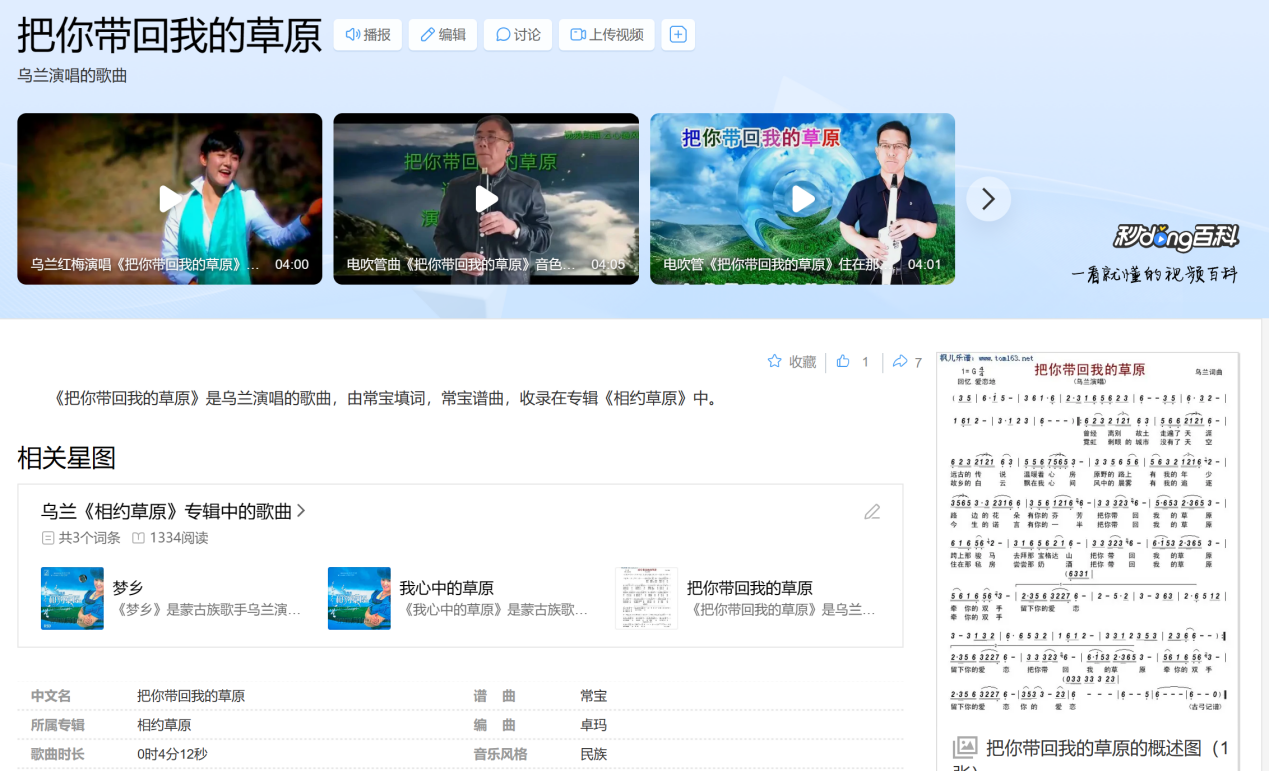The height and width of the screenshot is (771, 1269).
Task: Open the sheet music overview image
Action: point(1088,540)
